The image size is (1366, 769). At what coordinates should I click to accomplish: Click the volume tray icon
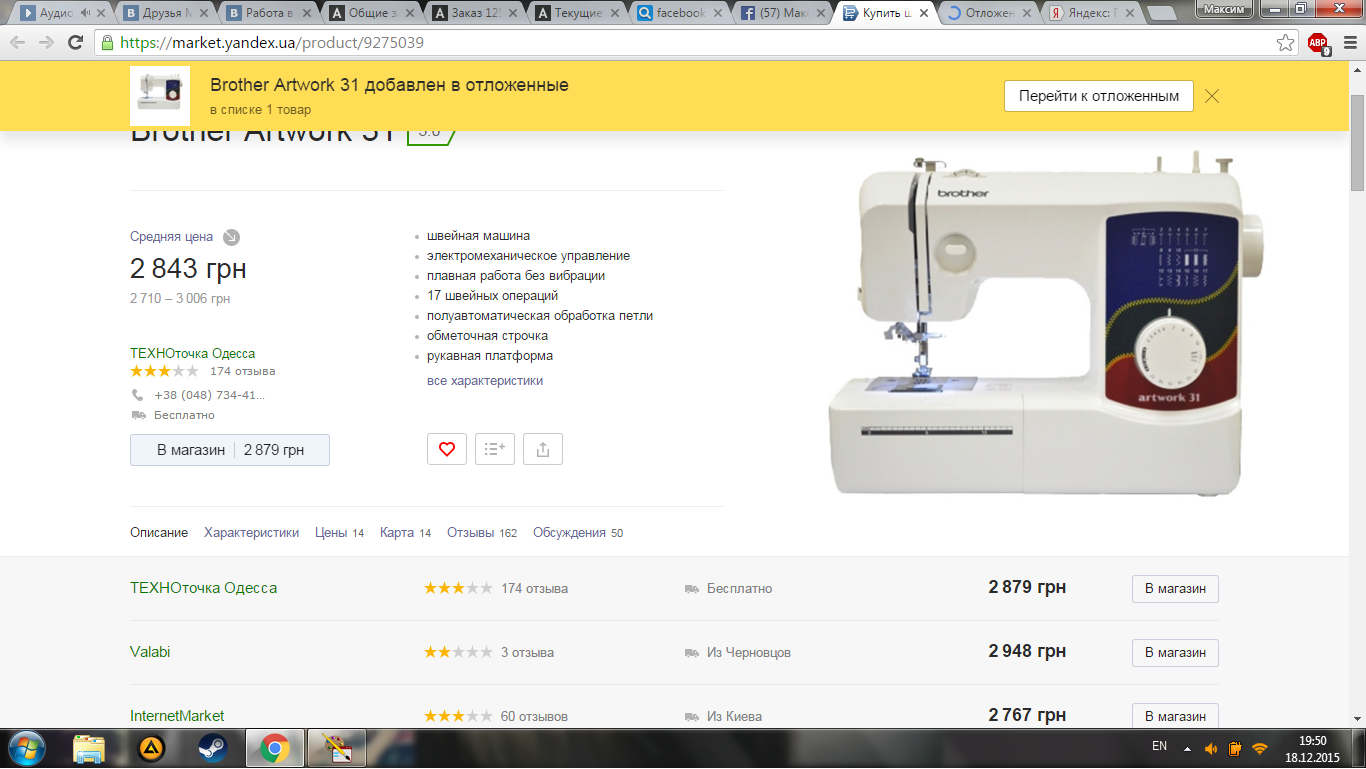point(1211,748)
